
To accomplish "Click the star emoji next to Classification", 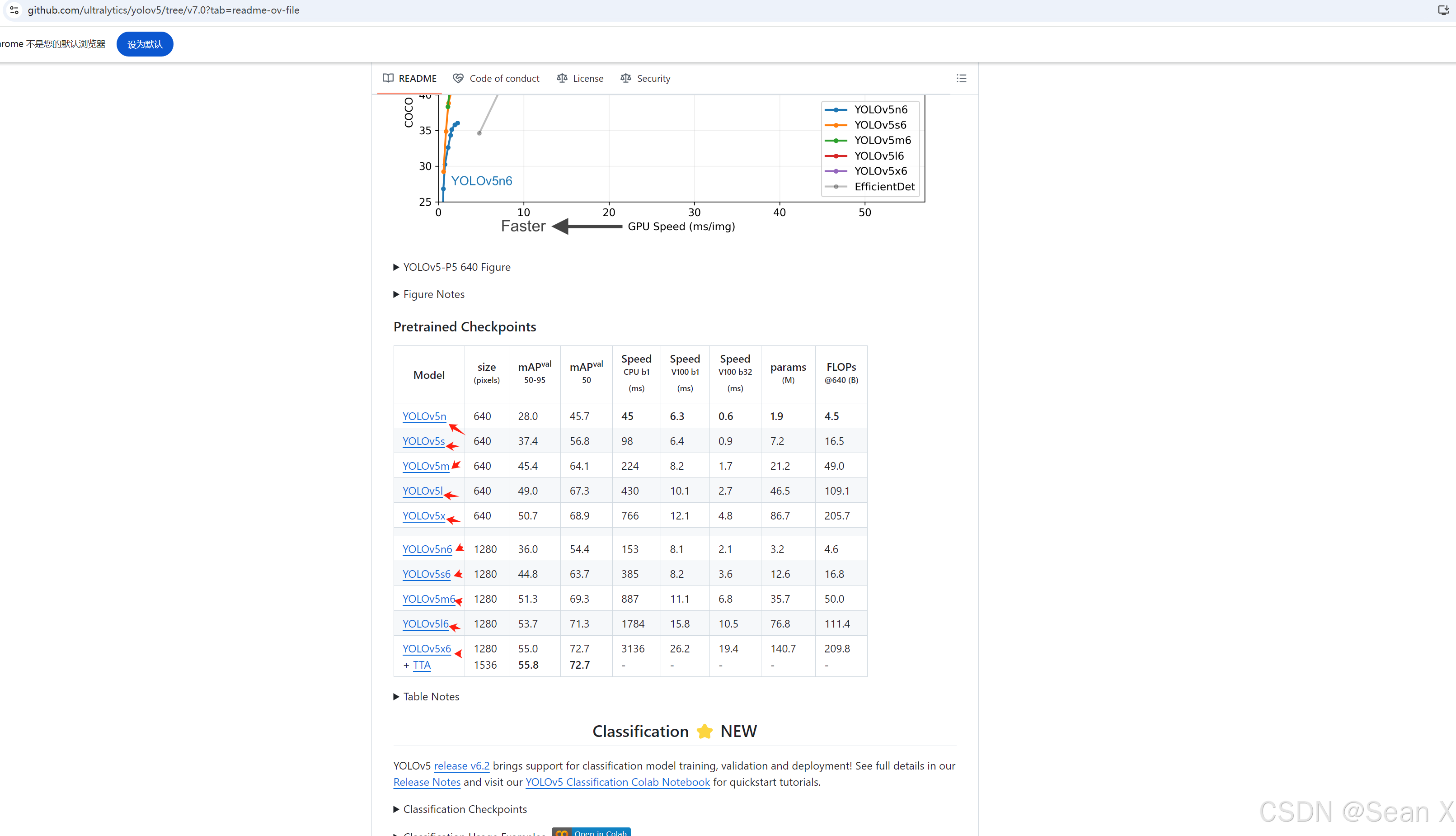I will coord(705,732).
